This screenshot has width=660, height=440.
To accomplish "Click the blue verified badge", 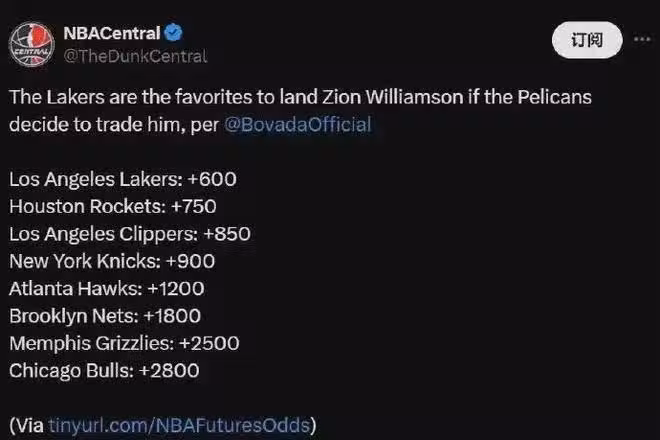I will pos(171,34).
